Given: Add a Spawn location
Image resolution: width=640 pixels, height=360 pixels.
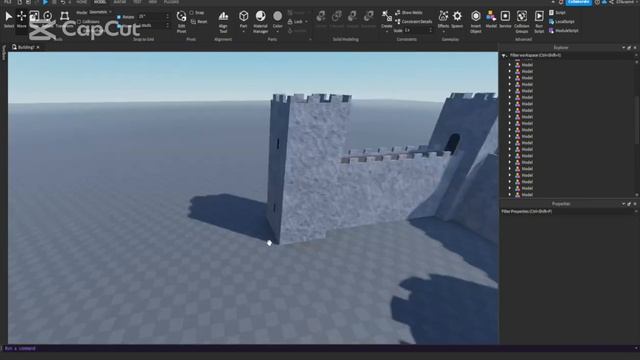Looking at the screenshot, I should 457,19.
